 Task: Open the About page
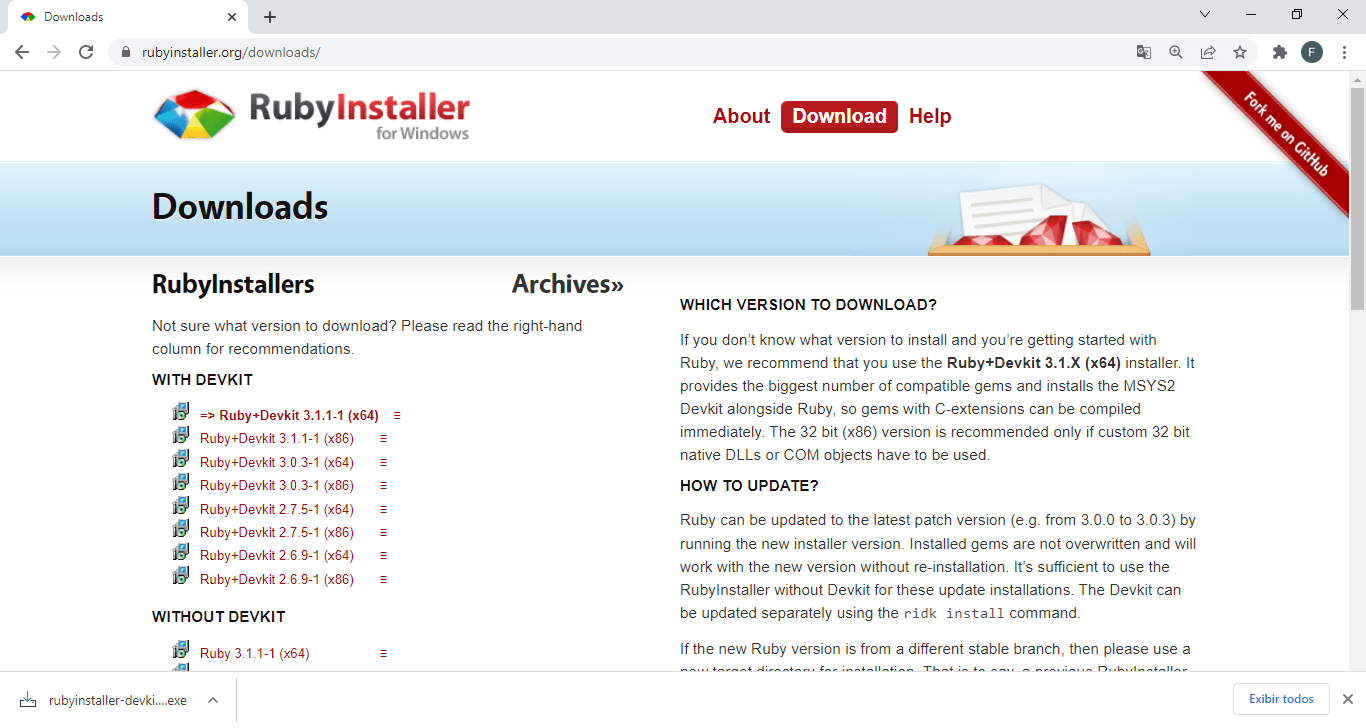(x=741, y=116)
